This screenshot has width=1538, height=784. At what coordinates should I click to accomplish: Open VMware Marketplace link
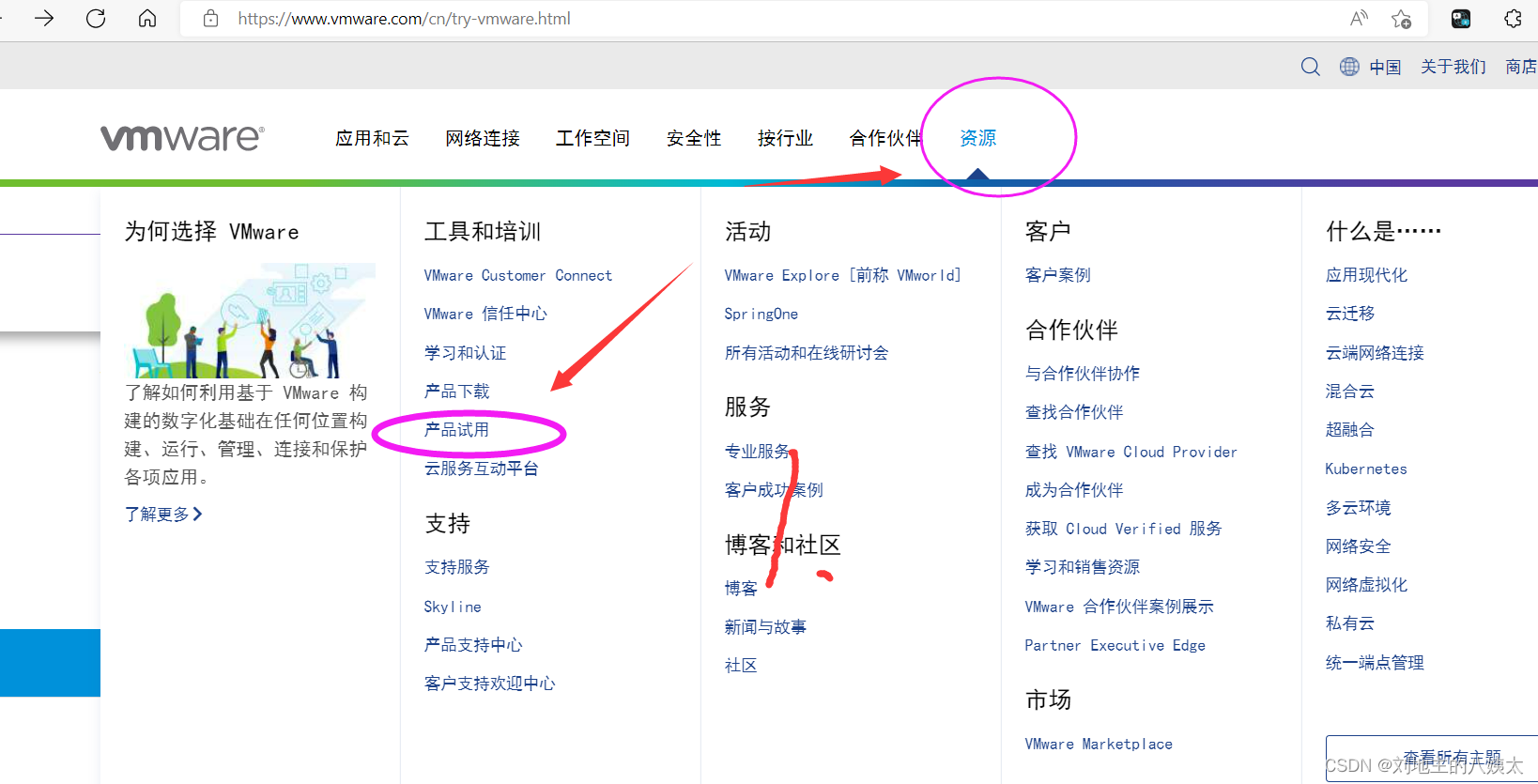1099,744
